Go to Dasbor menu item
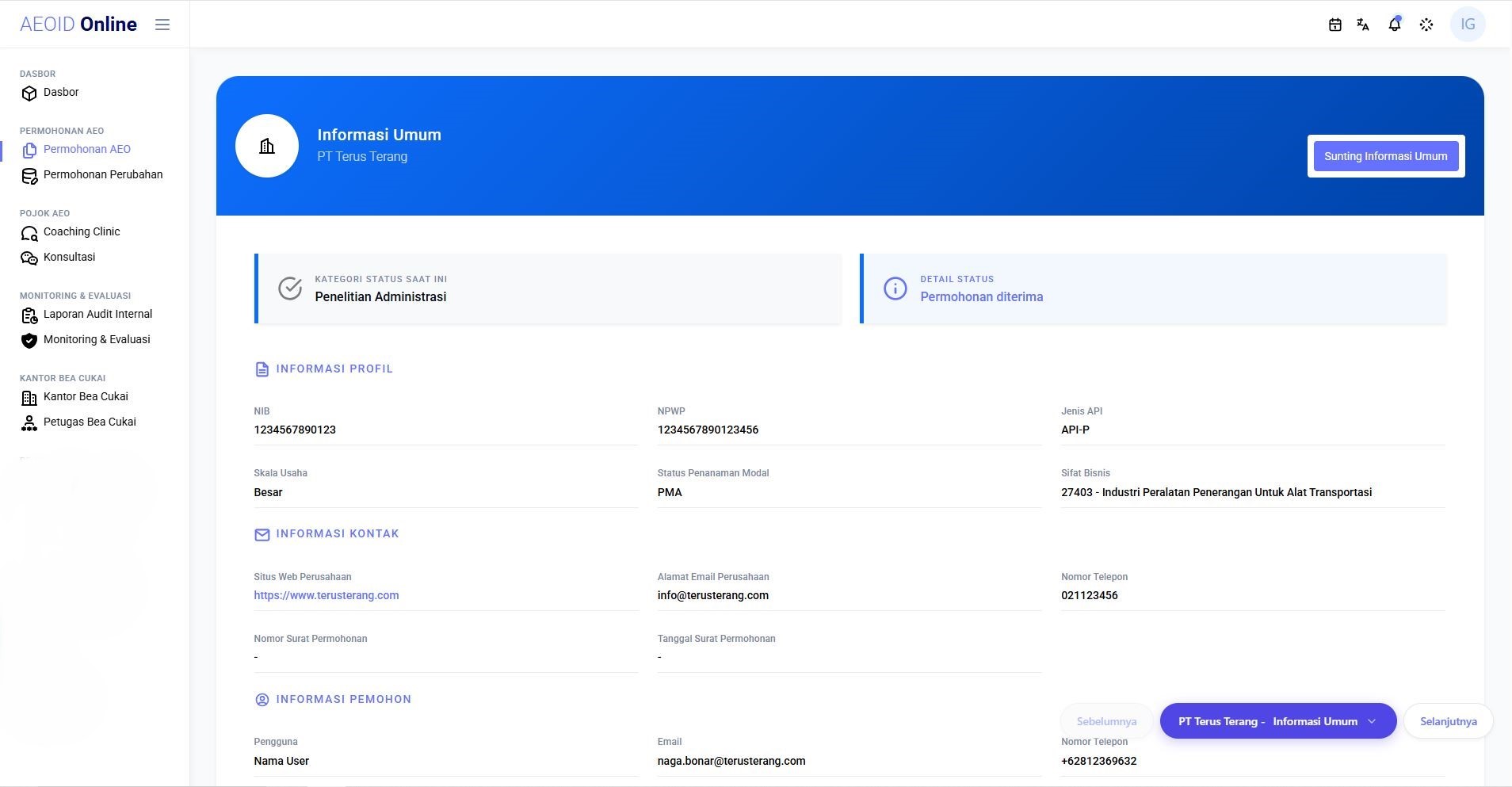1512x787 pixels. (61, 92)
